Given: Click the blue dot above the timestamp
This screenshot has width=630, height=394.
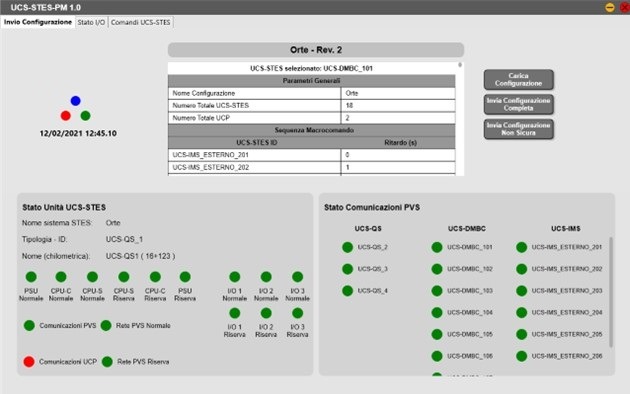Looking at the screenshot, I should pyautogui.click(x=76, y=101).
